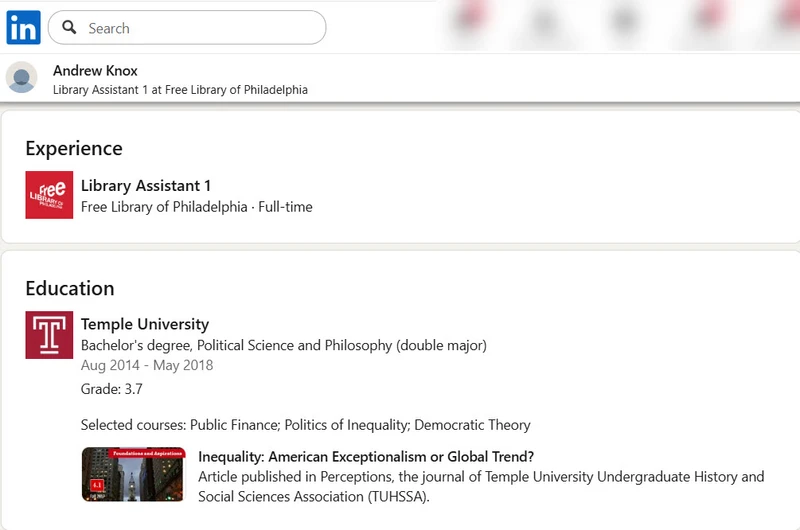Screen dimensions: 800x530
Task: Click the magnifier icon in search bar
Action: (69, 28)
